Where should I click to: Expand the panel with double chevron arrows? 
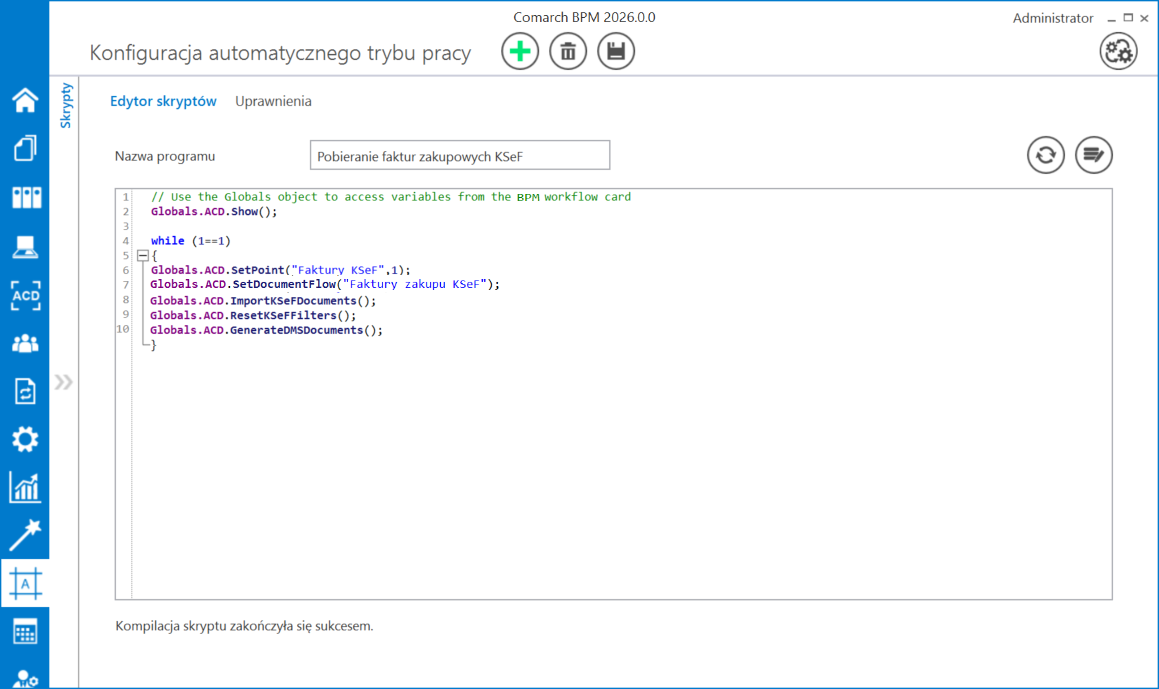point(64,381)
